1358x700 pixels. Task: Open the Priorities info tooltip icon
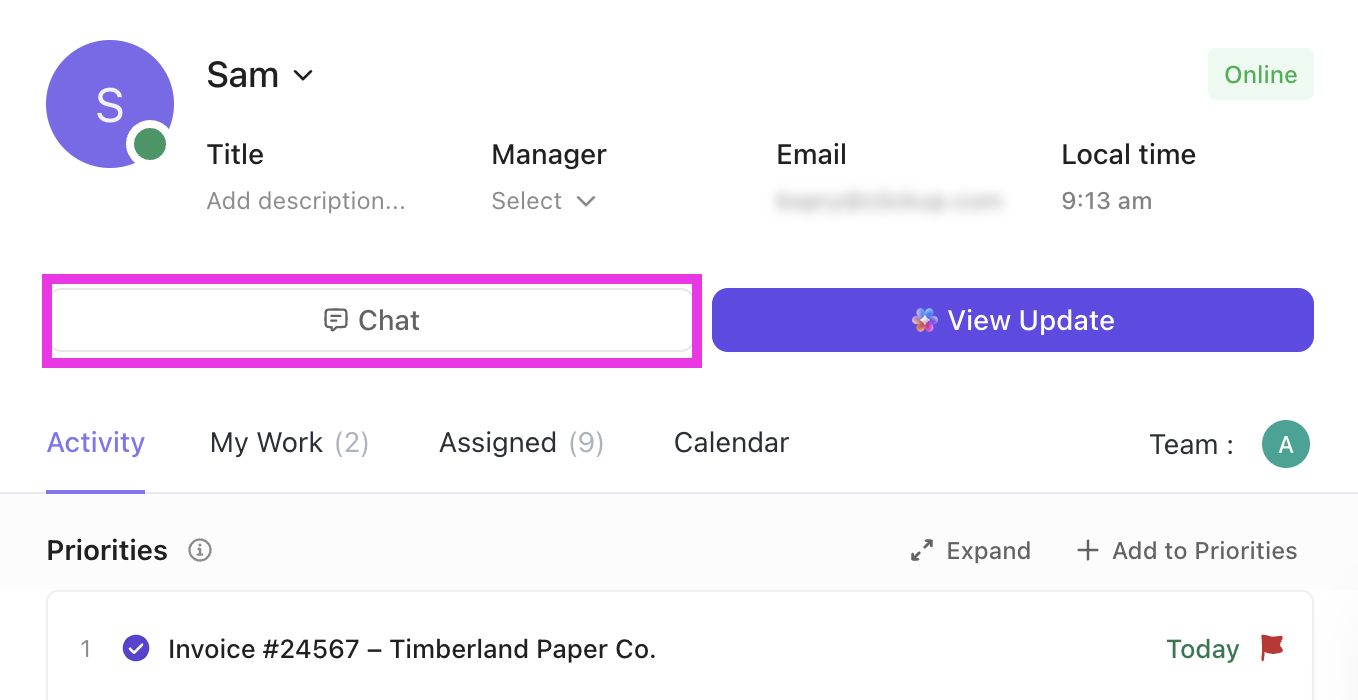pos(199,550)
